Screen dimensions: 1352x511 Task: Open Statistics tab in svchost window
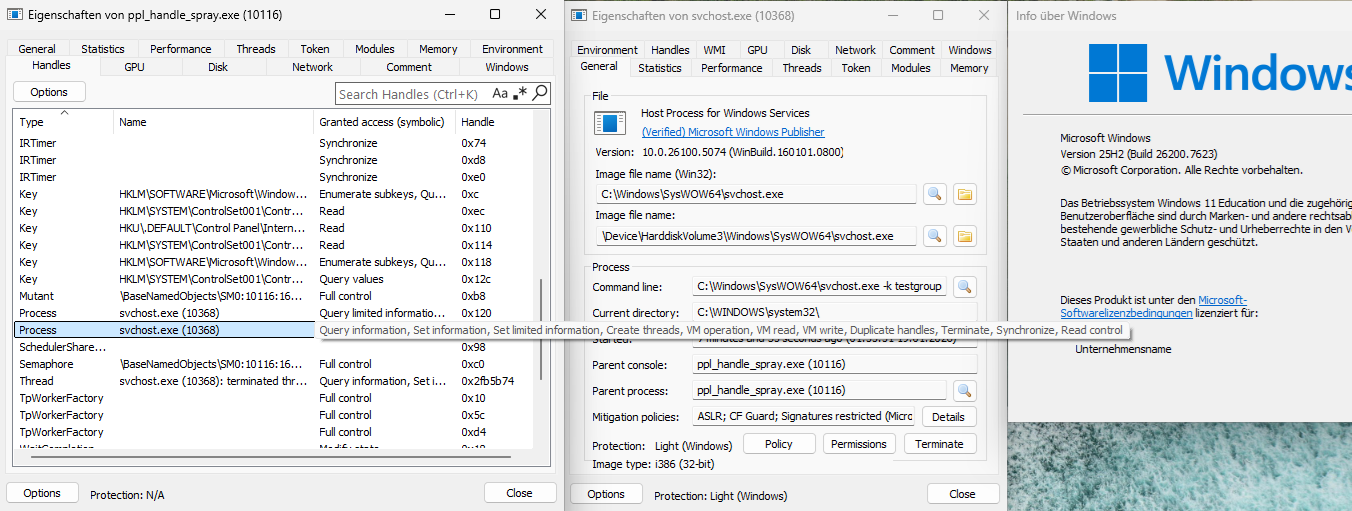coord(660,68)
